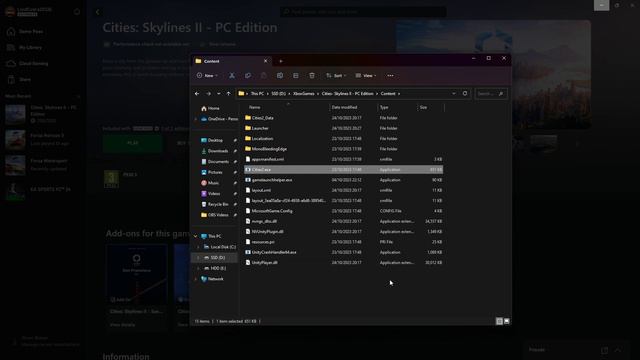Viewport: 640px width, 360px height.
Task: Expand the Network tree node
Action: coord(196,279)
